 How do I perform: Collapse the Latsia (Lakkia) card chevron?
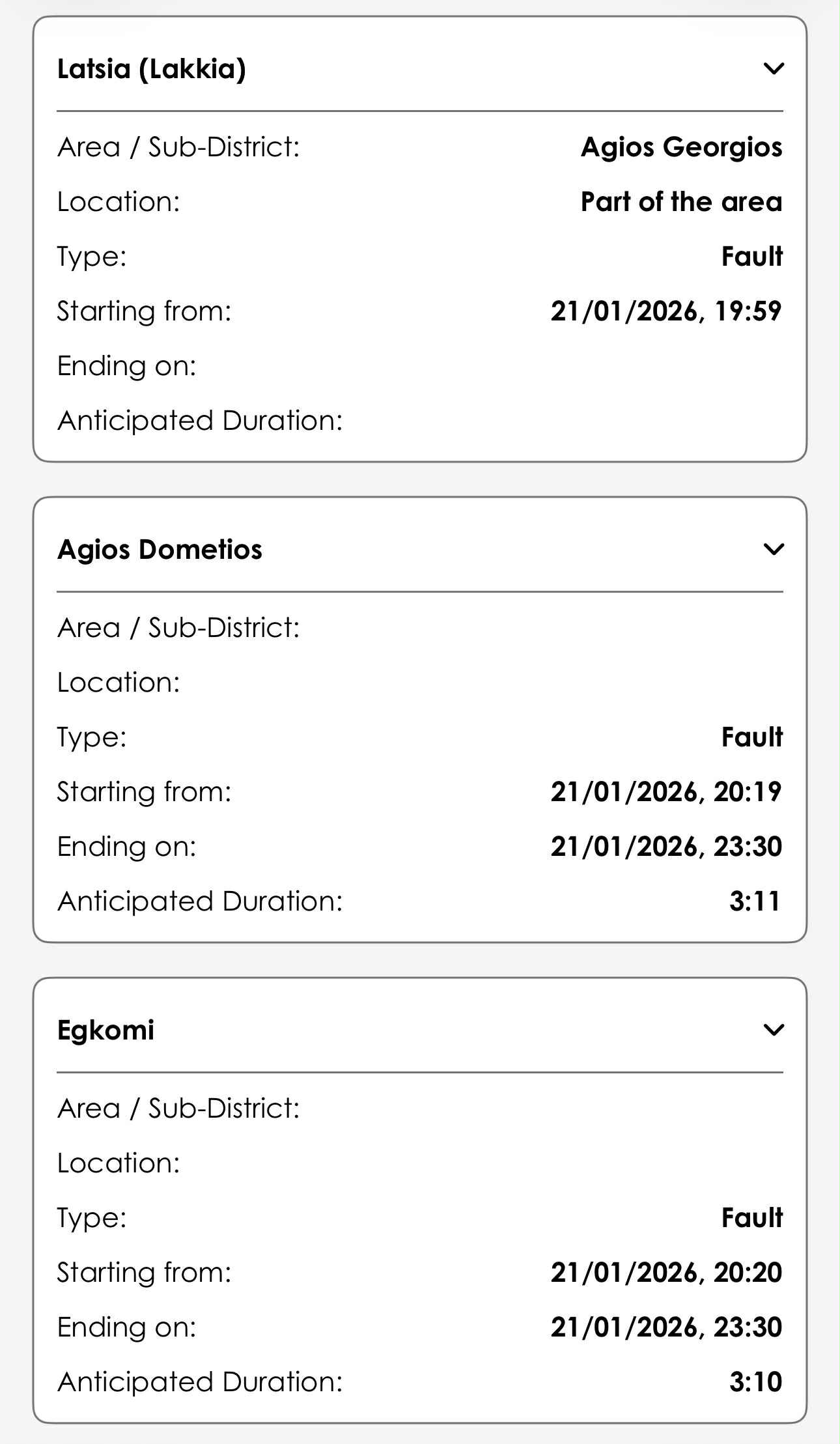[x=773, y=68]
